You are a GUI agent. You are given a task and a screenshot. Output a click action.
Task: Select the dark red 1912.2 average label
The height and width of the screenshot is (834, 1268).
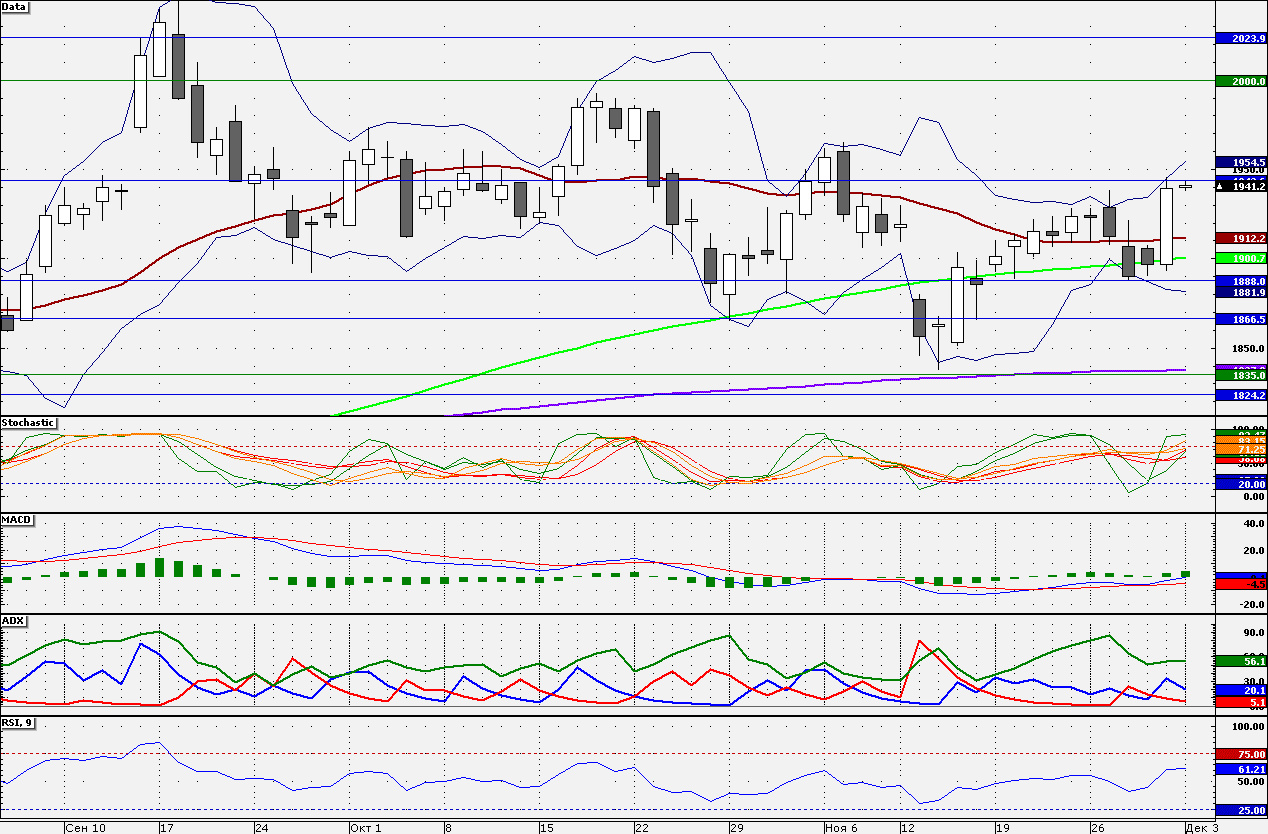(1242, 239)
